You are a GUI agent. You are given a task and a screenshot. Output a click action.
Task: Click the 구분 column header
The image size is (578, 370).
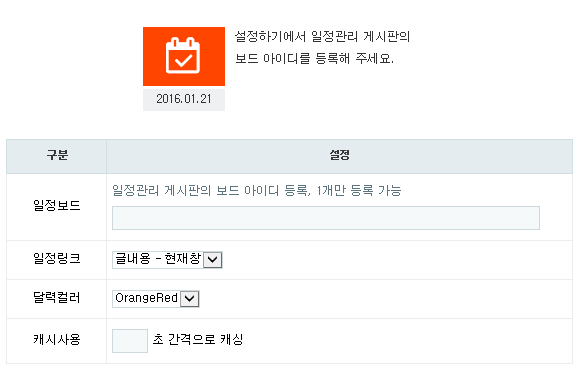(x=57, y=156)
